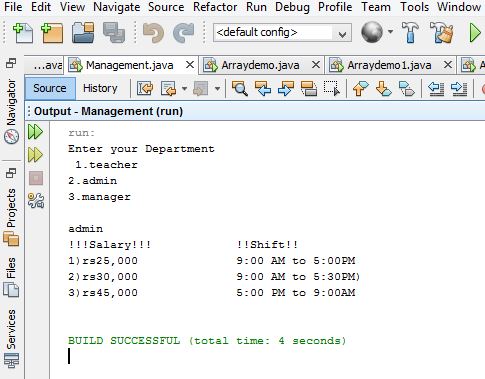Image resolution: width=485 pixels, height=379 pixels.
Task: Click the green Run Project icon
Action: click(474, 32)
